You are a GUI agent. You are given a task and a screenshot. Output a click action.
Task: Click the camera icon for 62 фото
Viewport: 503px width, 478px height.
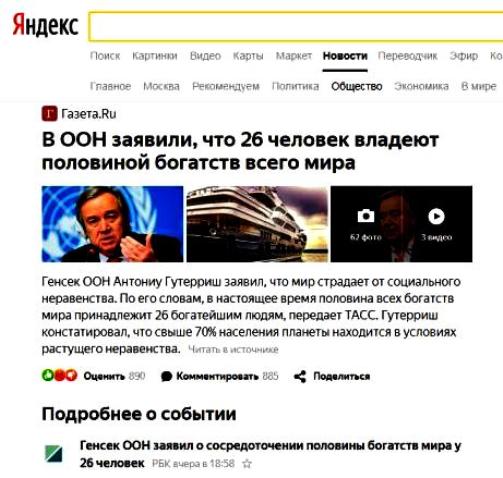[366, 216]
